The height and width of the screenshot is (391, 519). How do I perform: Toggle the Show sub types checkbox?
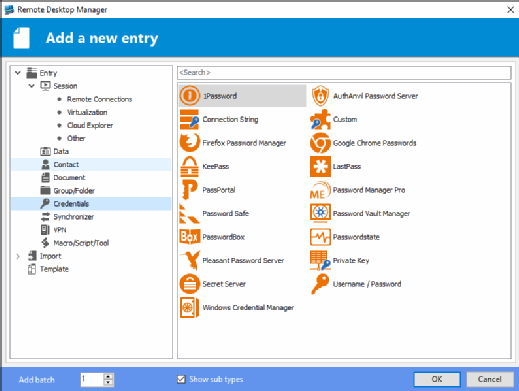pos(181,379)
